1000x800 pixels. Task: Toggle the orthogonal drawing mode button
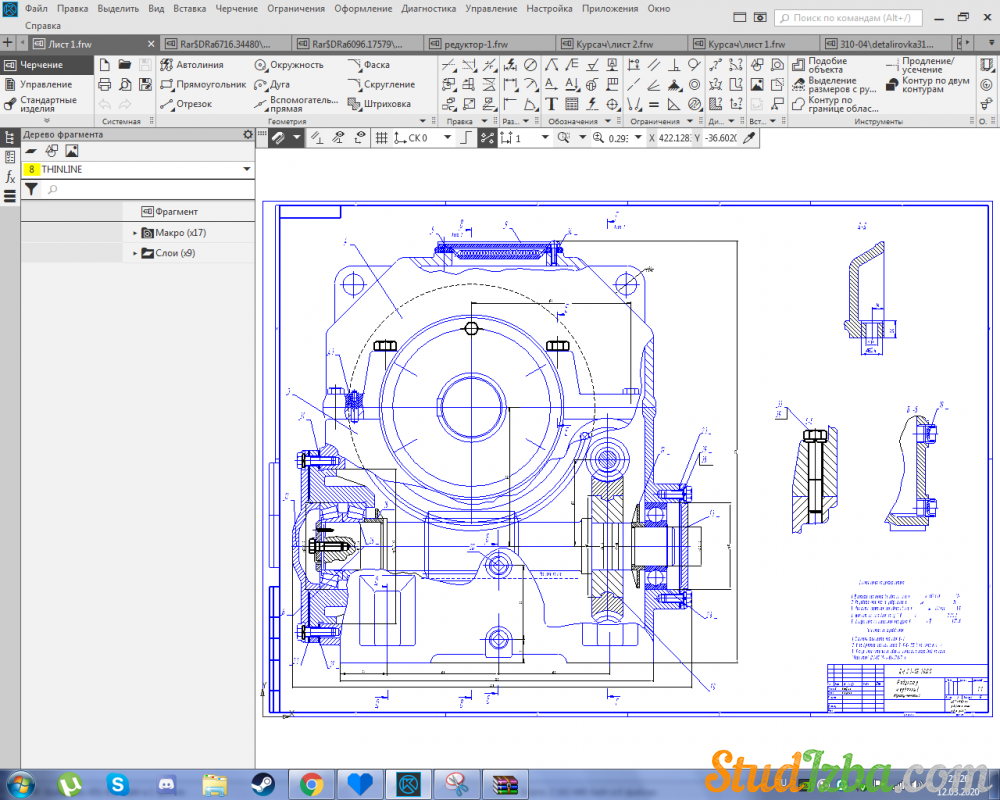click(x=465, y=138)
